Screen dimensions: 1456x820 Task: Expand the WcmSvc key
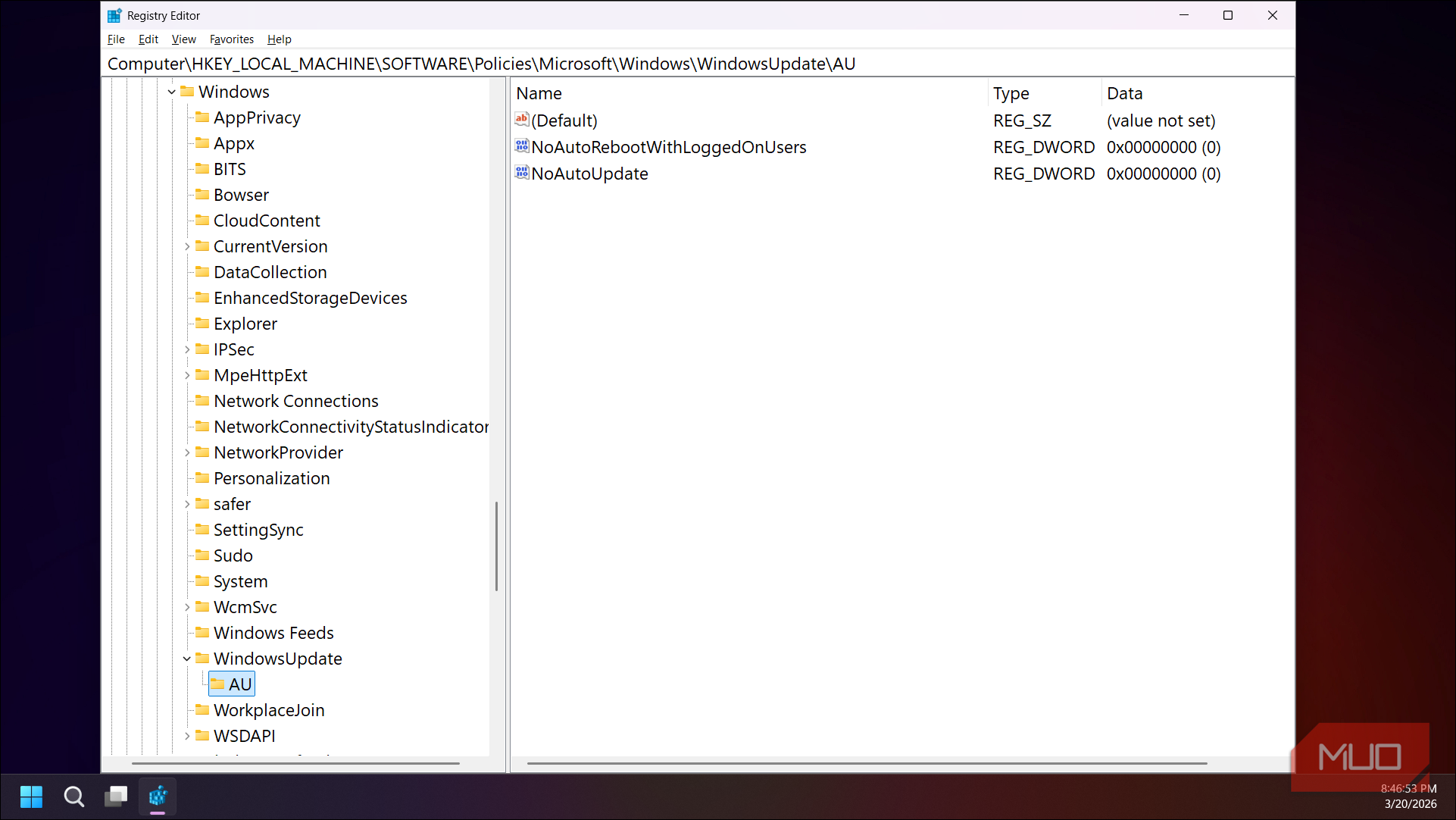coord(187,607)
